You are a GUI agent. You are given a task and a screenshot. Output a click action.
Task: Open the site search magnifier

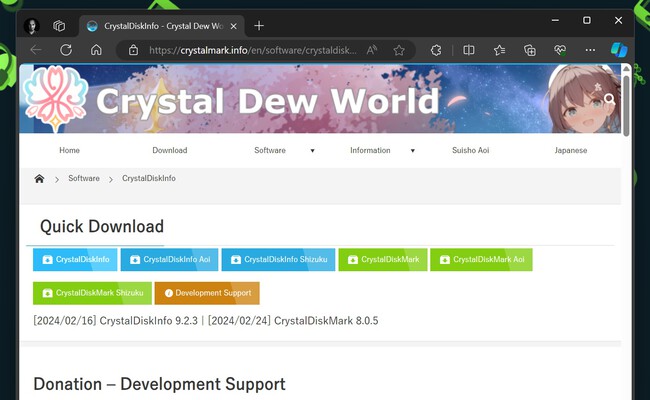(x=609, y=99)
